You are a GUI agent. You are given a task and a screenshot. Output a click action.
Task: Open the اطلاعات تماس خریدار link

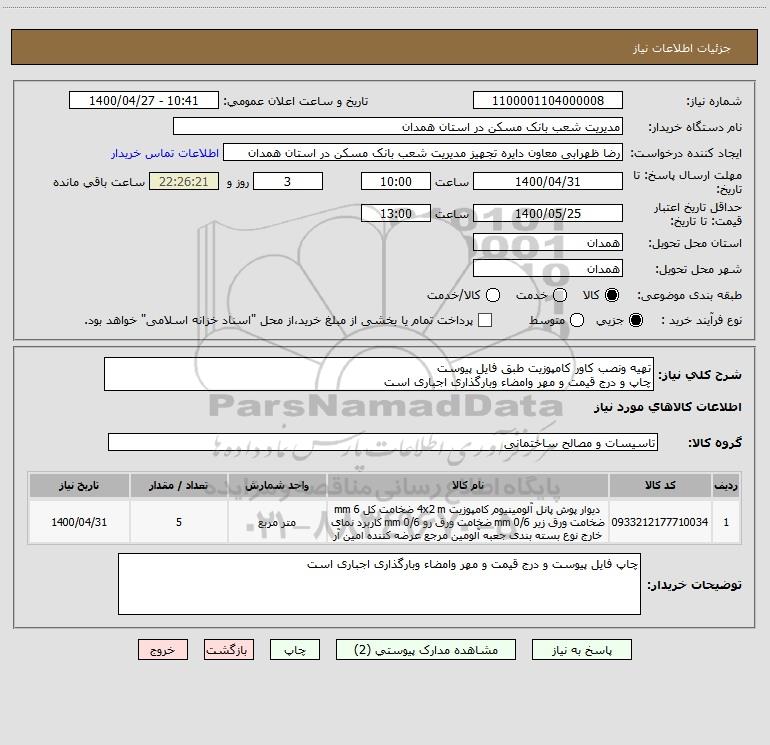click(x=165, y=153)
